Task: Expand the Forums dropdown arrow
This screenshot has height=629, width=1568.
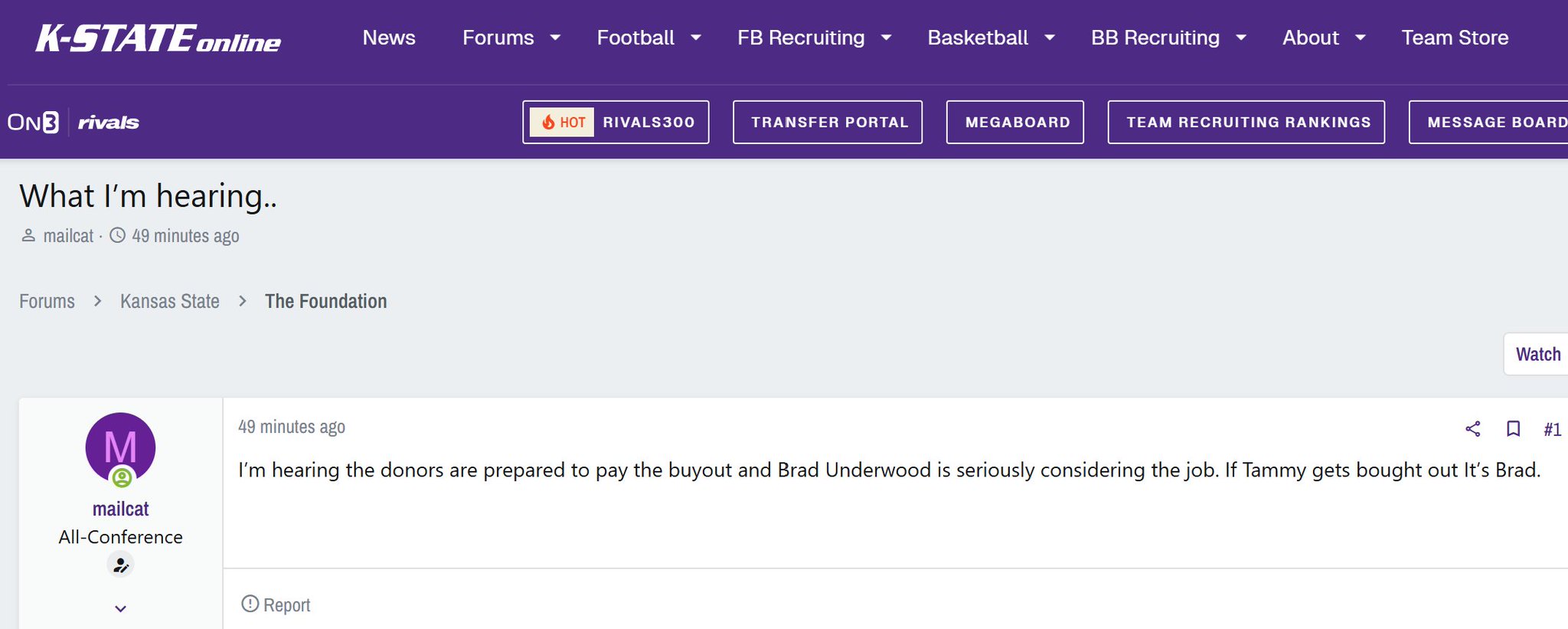Action: tap(556, 38)
